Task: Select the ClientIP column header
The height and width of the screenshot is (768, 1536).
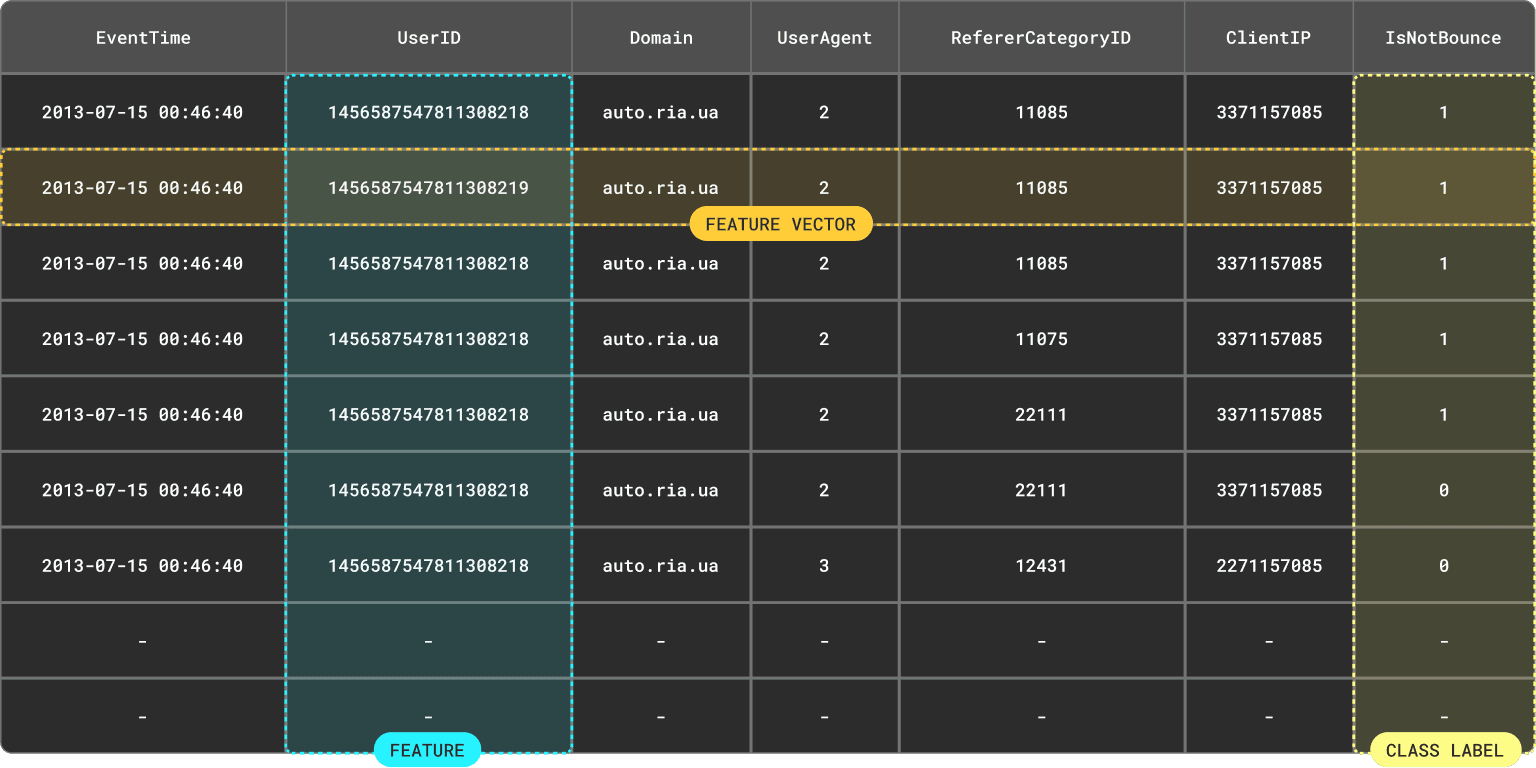Action: (x=1268, y=38)
